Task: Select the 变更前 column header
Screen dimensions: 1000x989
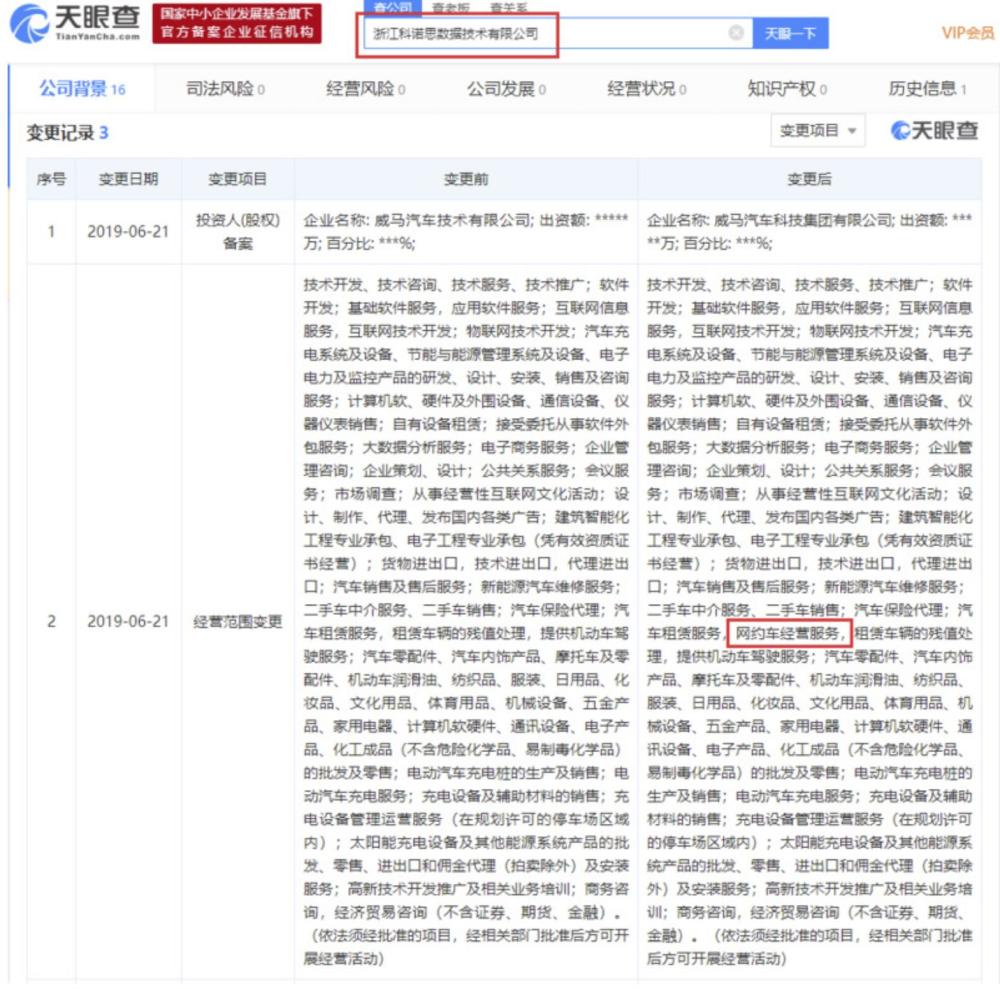Action: (466, 179)
